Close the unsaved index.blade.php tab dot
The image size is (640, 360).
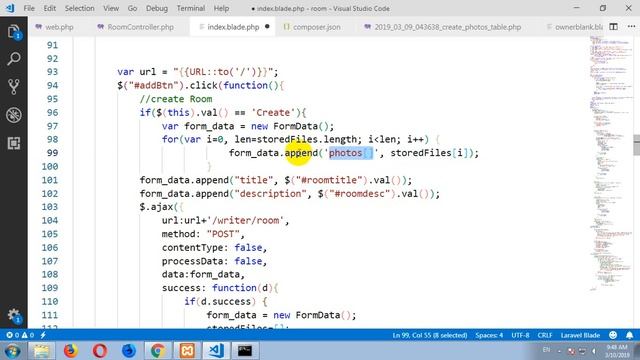[267, 27]
